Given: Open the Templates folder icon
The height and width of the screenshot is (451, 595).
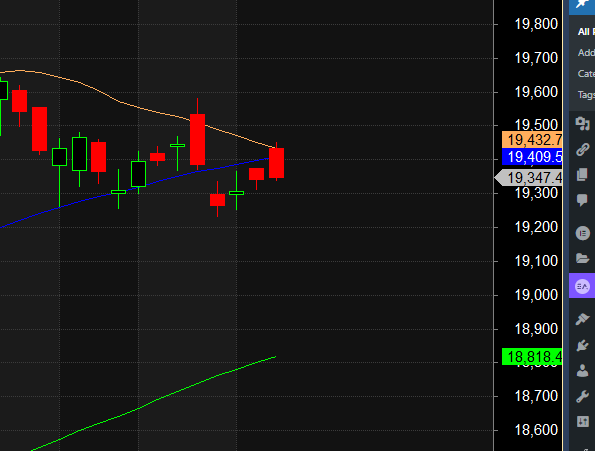Looking at the screenshot, I should click(582, 259).
